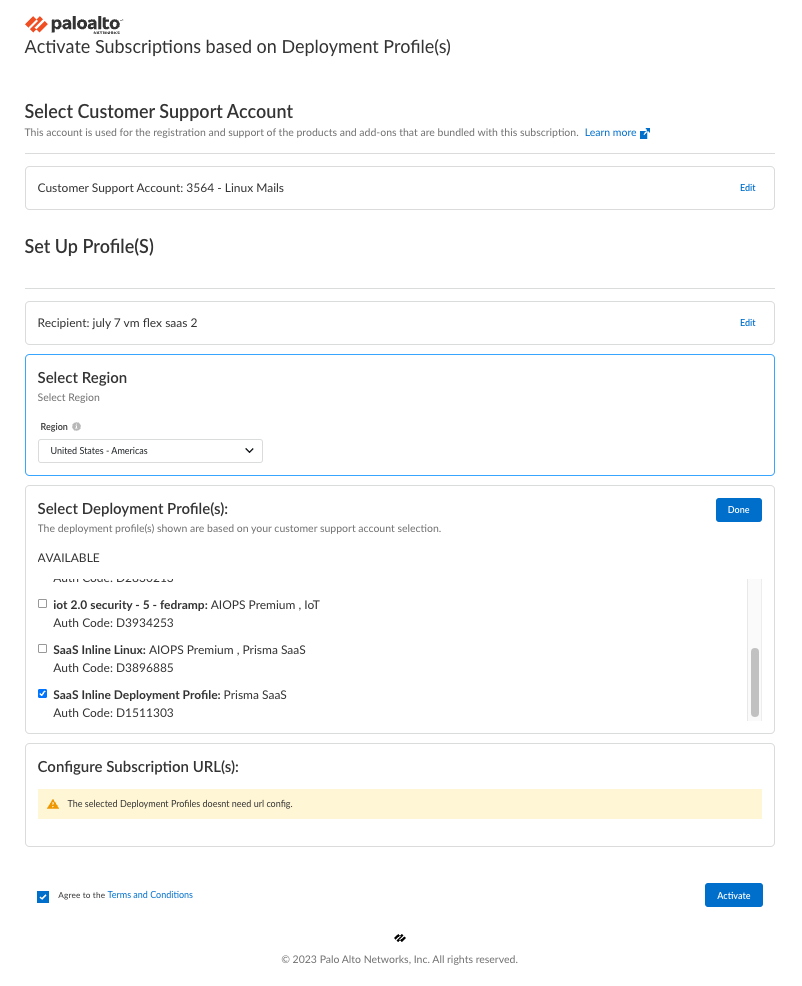Click the info icon next to Region
802x986 pixels.
coord(77,427)
